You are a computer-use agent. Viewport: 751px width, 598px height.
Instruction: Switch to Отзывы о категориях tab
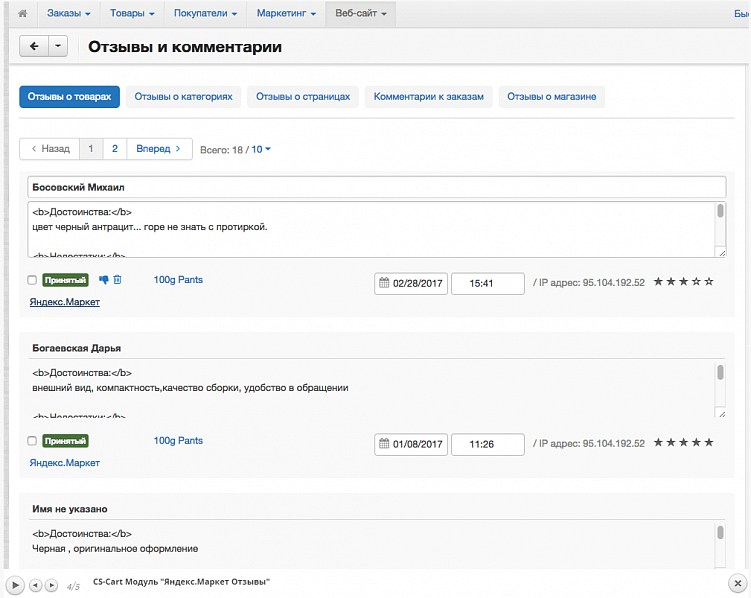pos(183,97)
